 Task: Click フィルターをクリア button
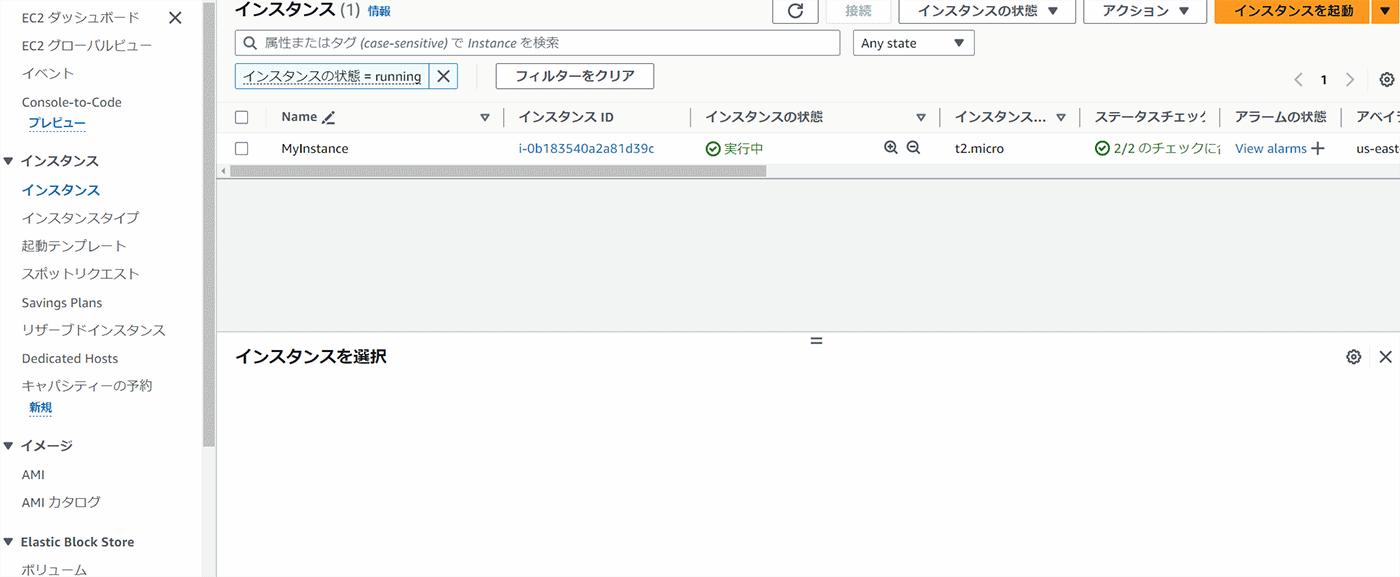click(x=574, y=76)
